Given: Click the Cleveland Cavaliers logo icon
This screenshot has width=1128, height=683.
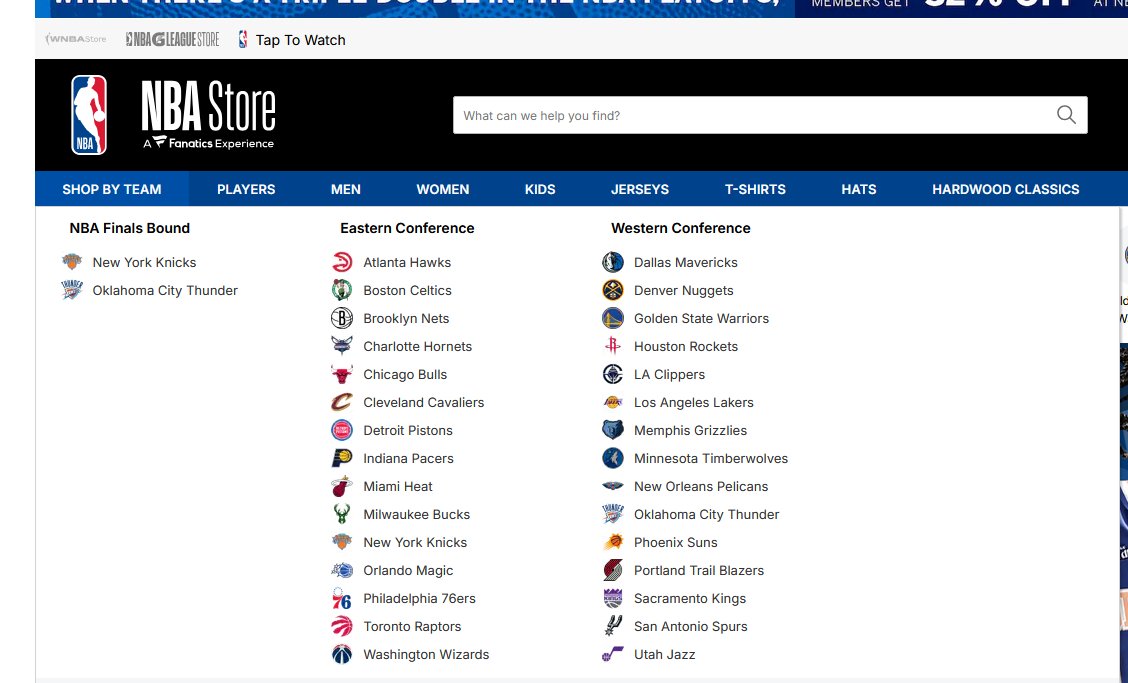Looking at the screenshot, I should click(x=342, y=402).
